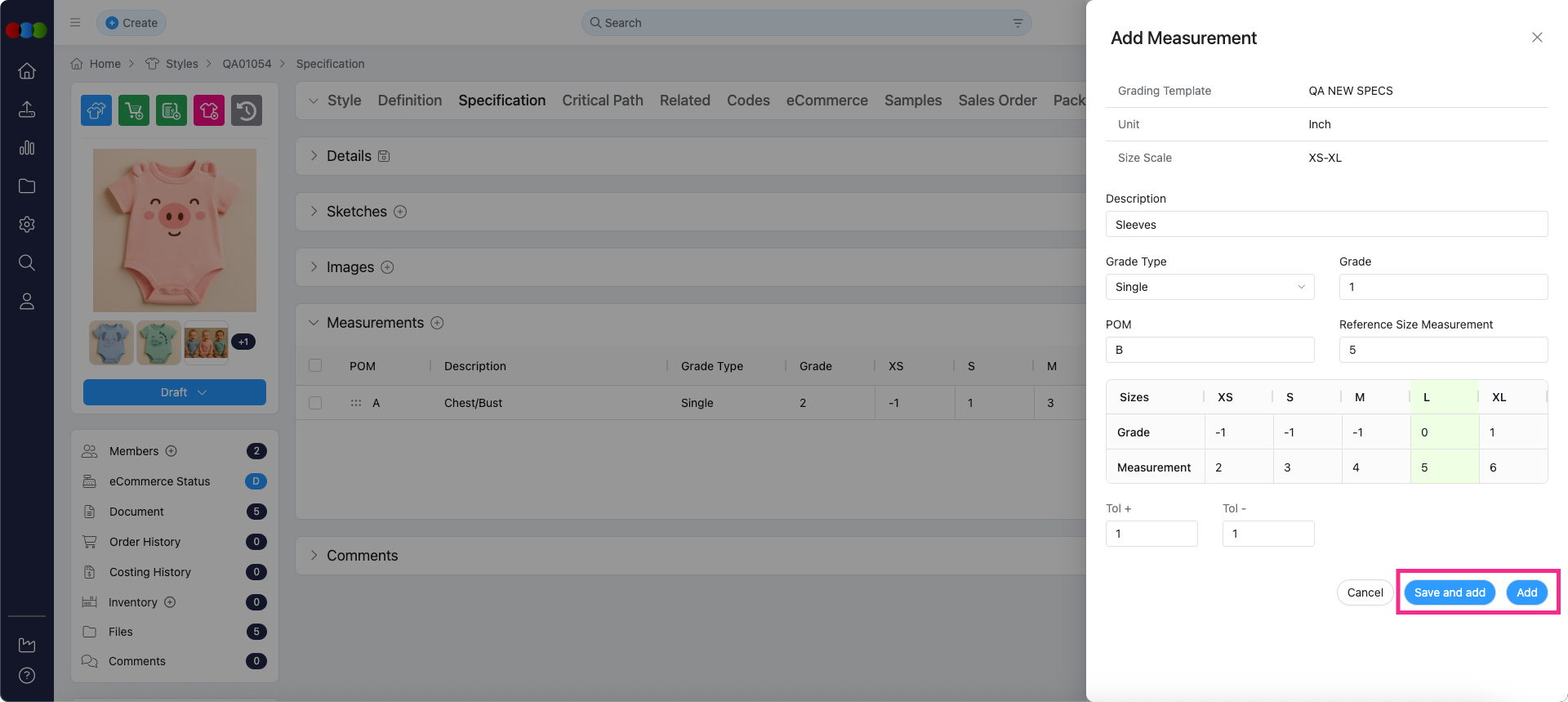Click the Cancel button
Viewport: 1568px width, 702px height.
[x=1365, y=592]
